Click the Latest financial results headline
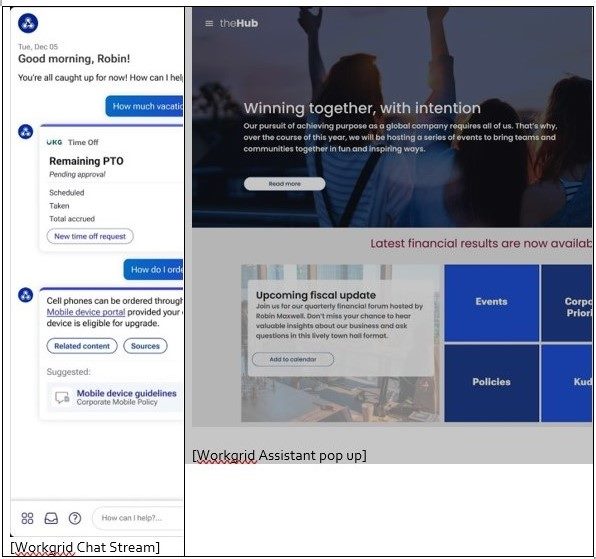Image resolution: width=596 pixels, height=559 pixels. coord(481,244)
